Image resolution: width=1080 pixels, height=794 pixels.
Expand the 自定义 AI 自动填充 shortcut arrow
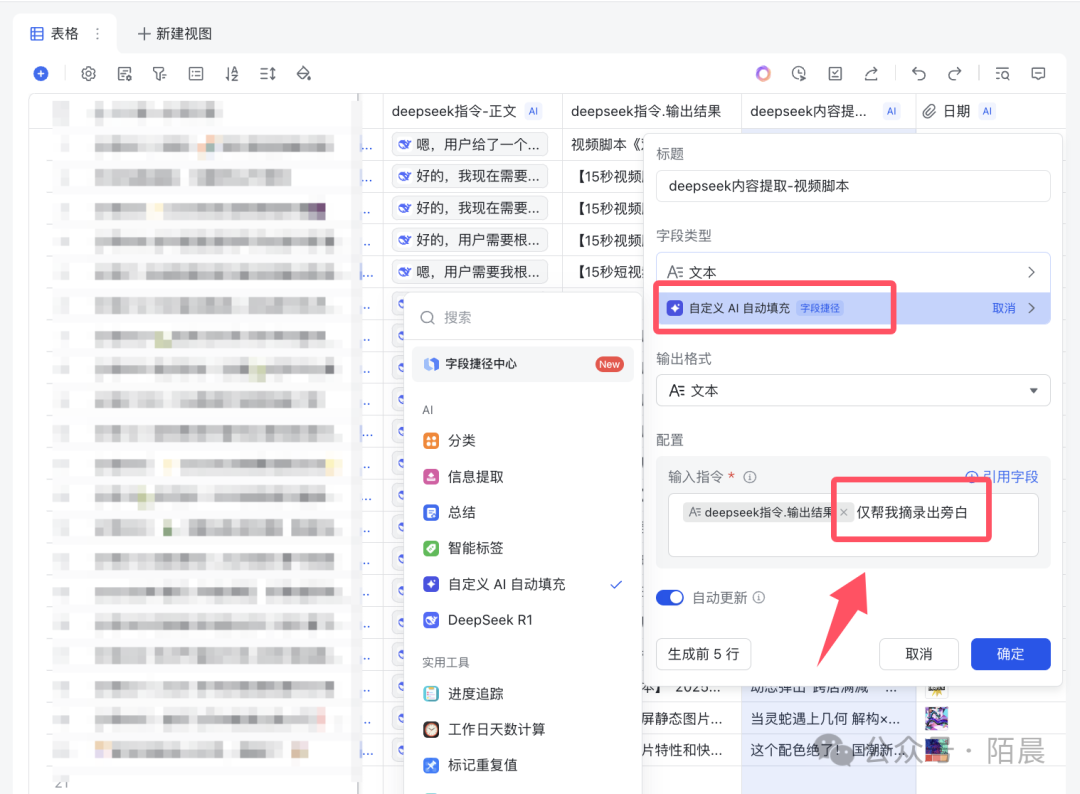pyautogui.click(x=1032, y=308)
